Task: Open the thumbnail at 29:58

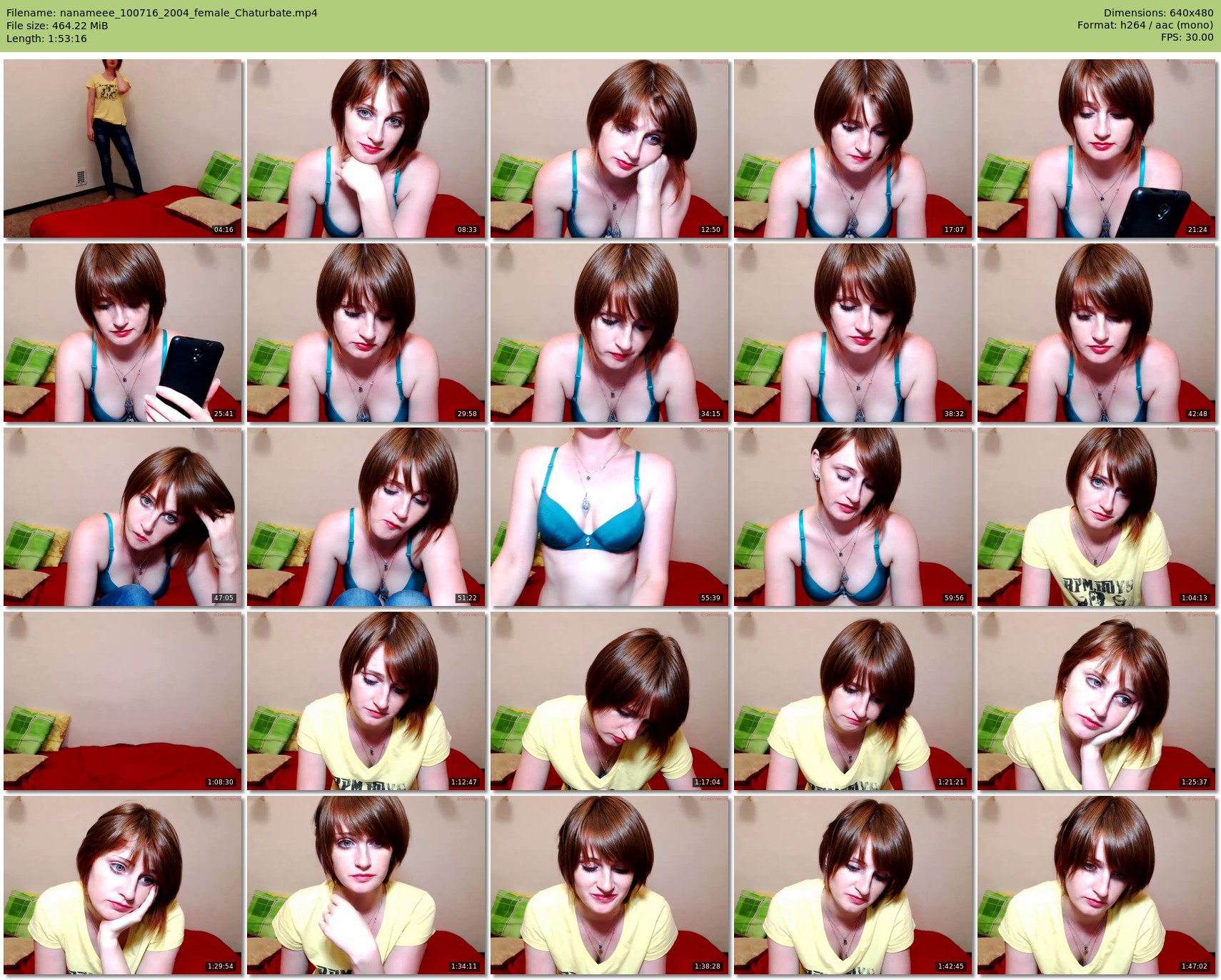Action: click(x=366, y=333)
